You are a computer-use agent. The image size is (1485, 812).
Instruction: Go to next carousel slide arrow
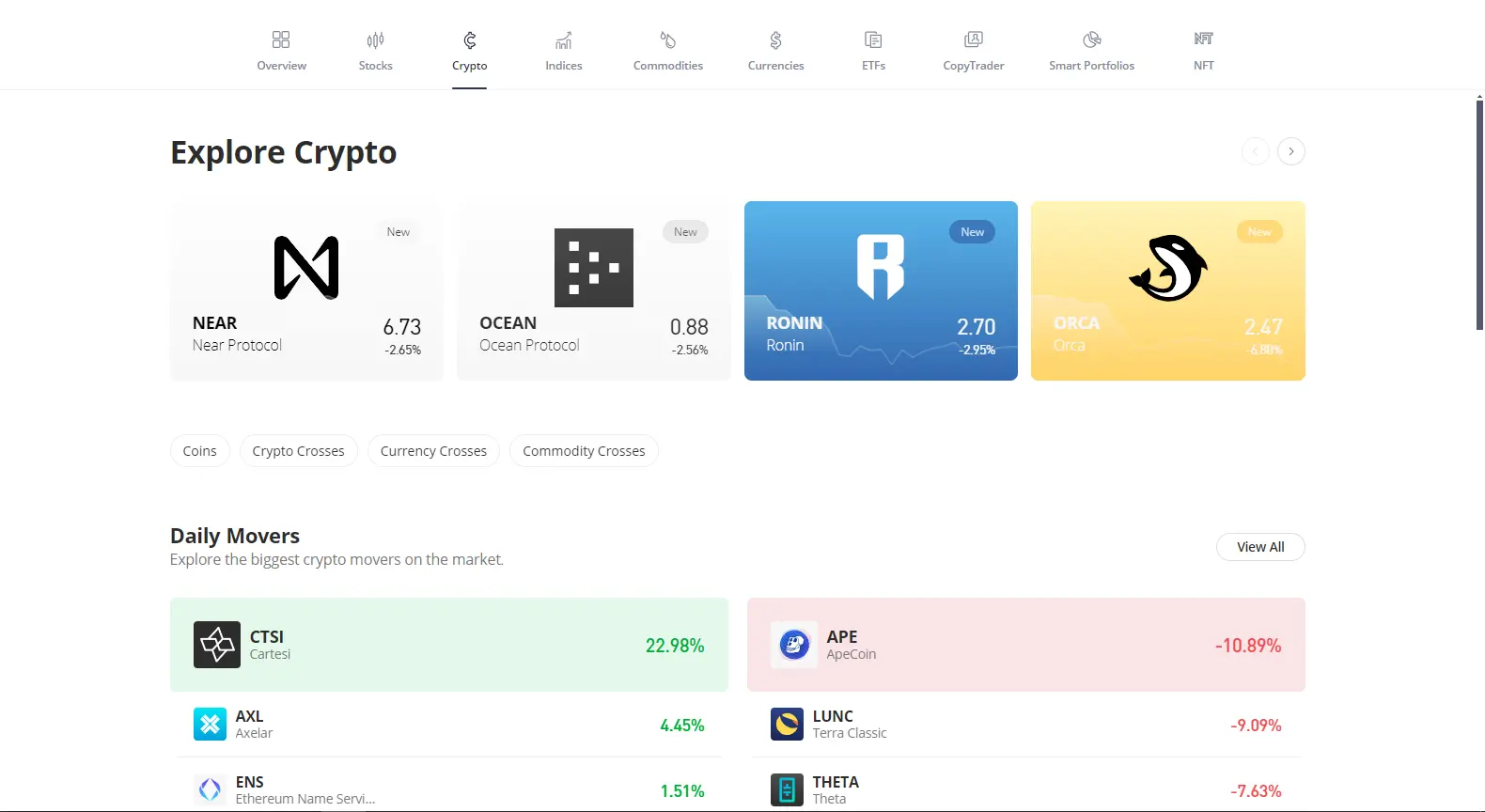(x=1291, y=151)
